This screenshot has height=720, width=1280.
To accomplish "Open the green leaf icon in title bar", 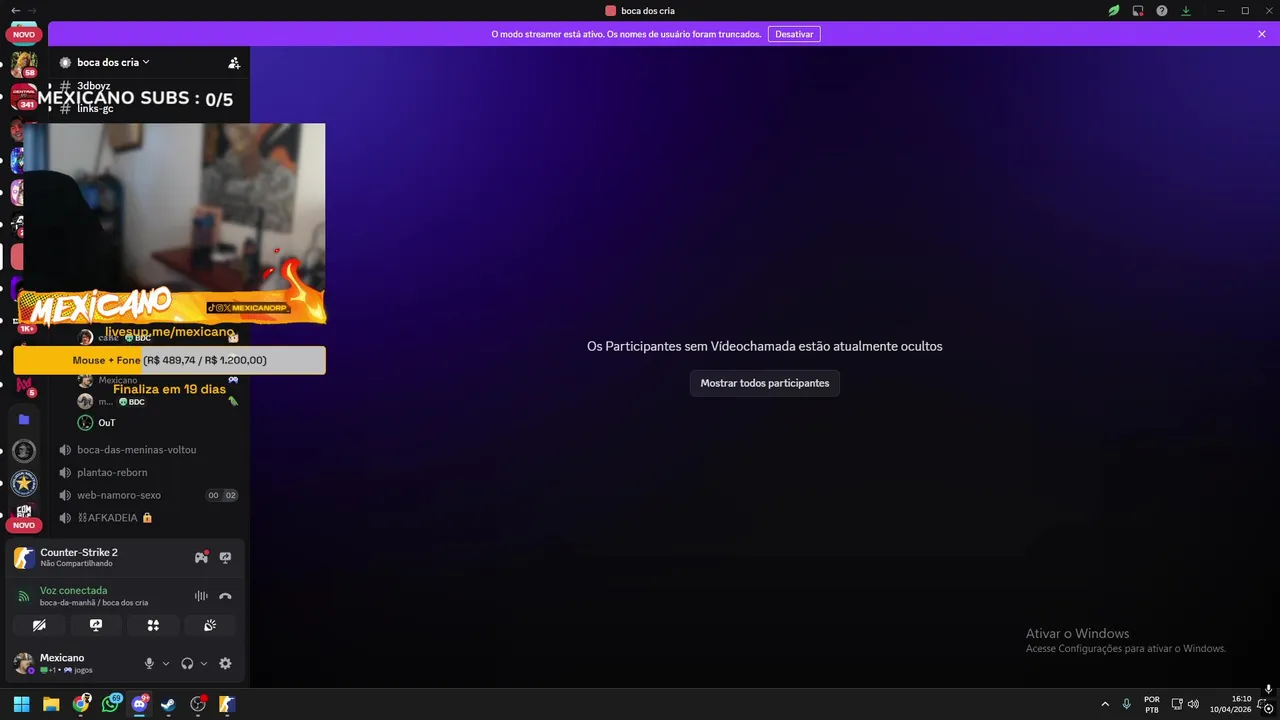I will point(1113,11).
